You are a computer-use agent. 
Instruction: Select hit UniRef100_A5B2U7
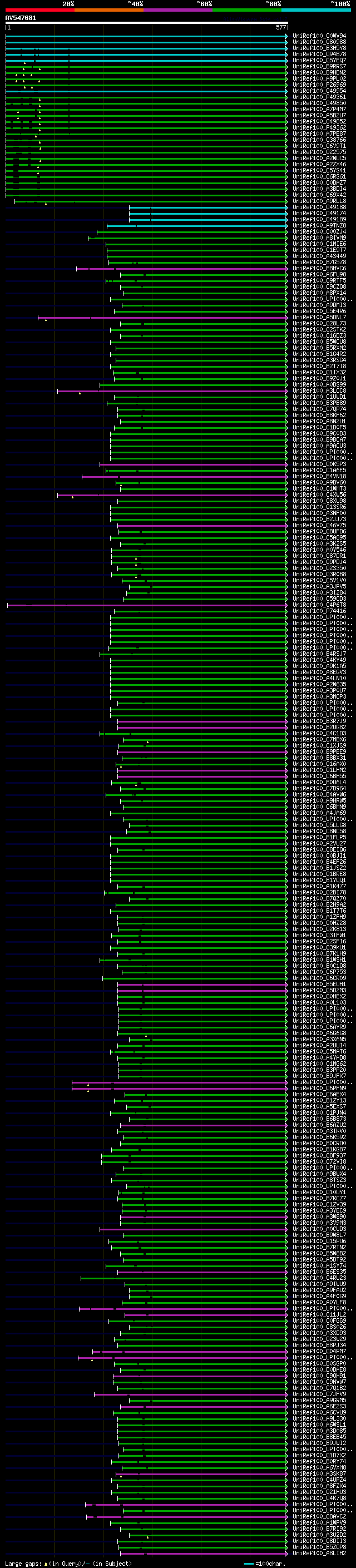pos(319,115)
